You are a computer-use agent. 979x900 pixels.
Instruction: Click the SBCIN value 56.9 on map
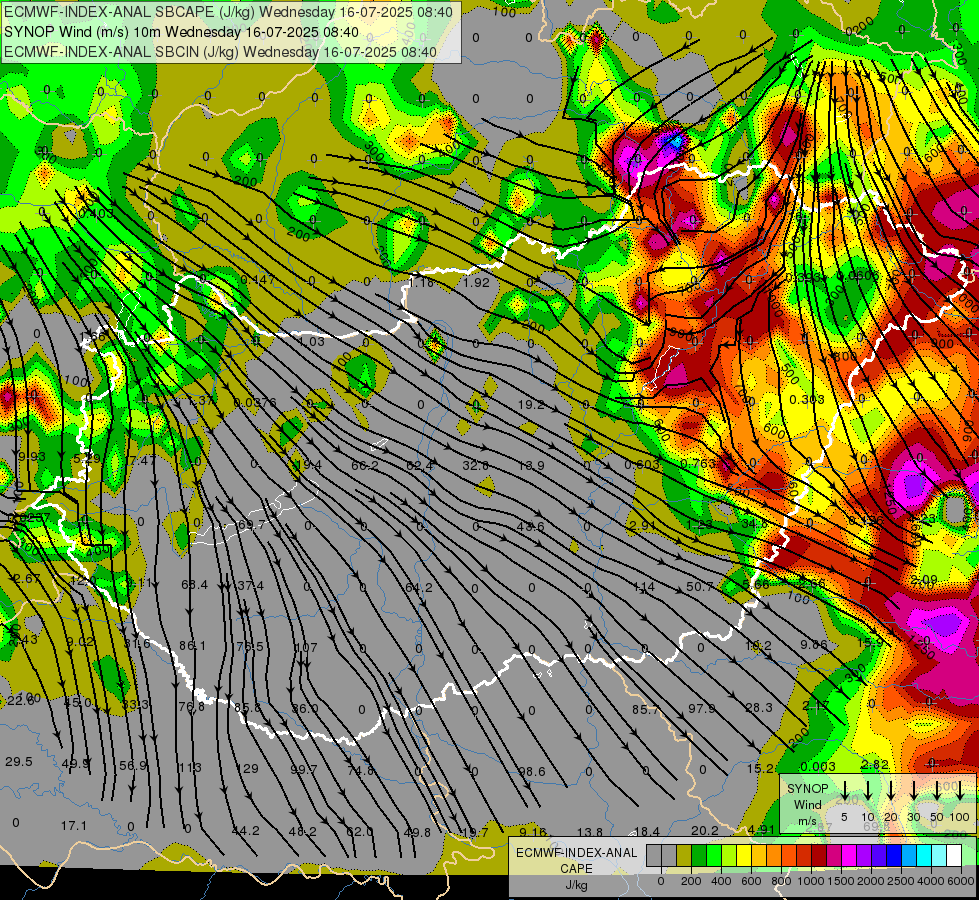click(x=133, y=765)
